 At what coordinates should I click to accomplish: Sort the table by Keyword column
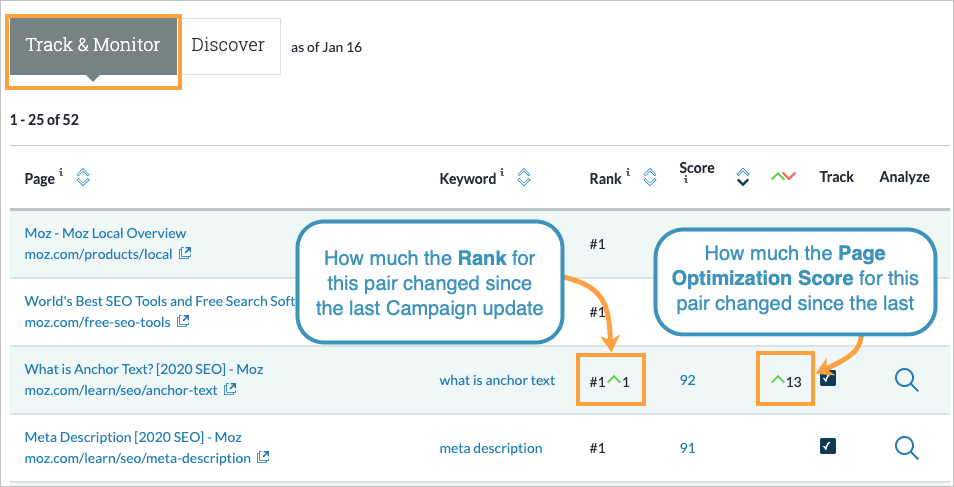point(523,178)
